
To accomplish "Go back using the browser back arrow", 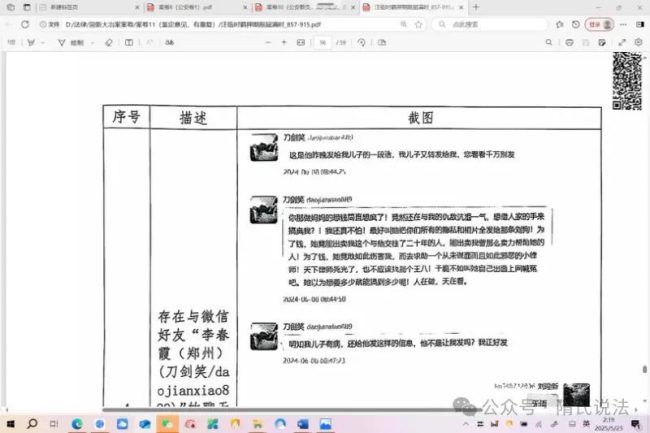I will click(x=9, y=21).
